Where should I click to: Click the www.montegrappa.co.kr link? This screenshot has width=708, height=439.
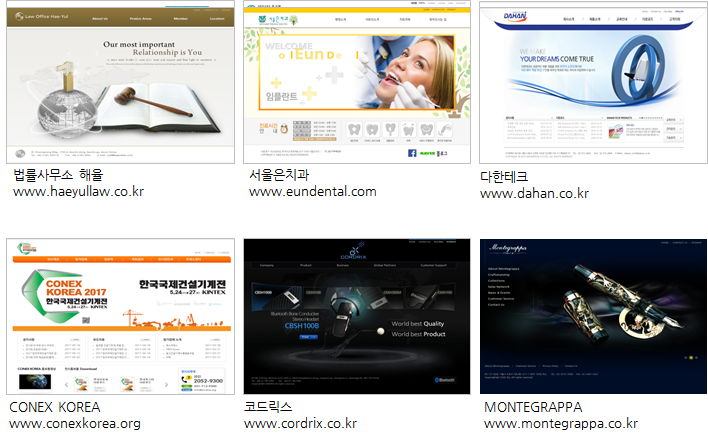click(561, 424)
